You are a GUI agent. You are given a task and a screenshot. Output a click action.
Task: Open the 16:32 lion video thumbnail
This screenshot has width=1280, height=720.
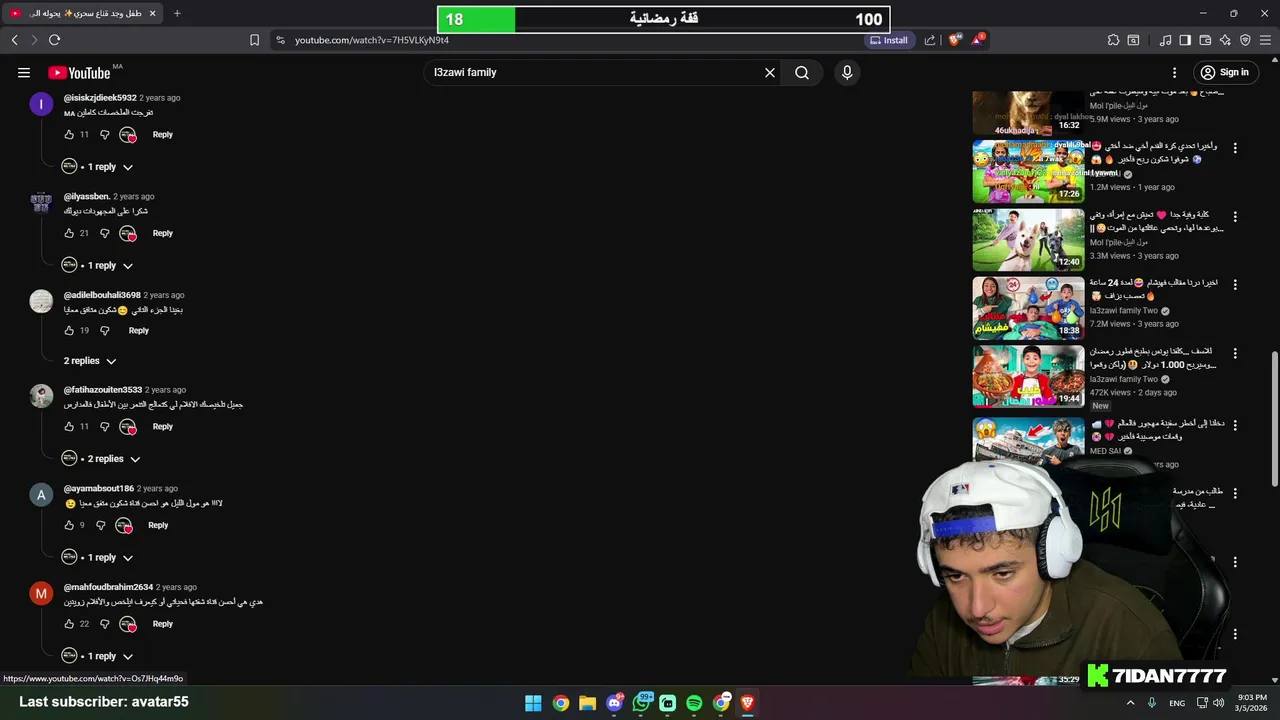1028,112
